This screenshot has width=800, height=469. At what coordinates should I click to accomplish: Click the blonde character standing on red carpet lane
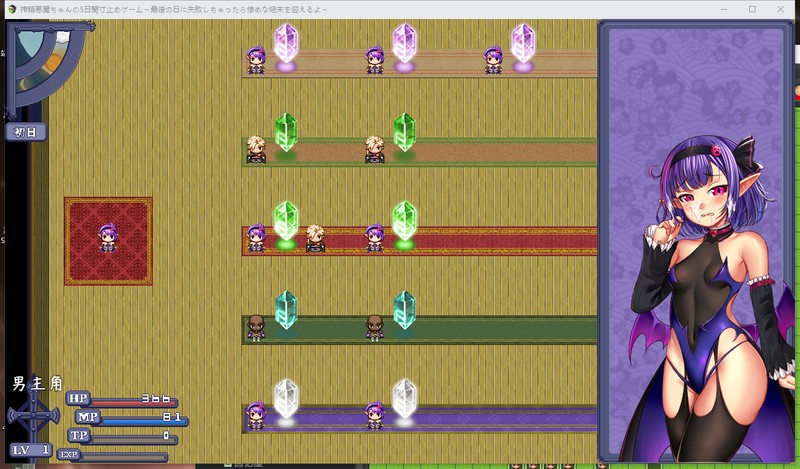[x=315, y=239]
